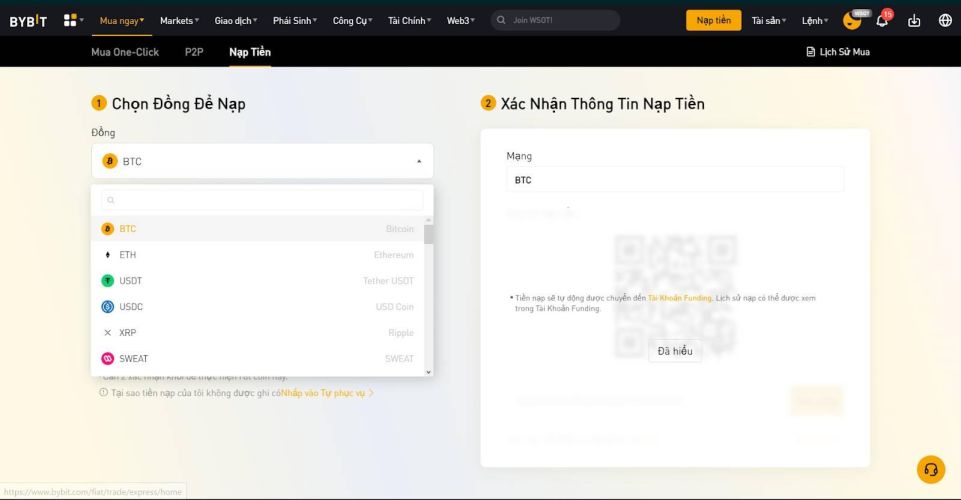Click the Bybit logo

point(28,20)
